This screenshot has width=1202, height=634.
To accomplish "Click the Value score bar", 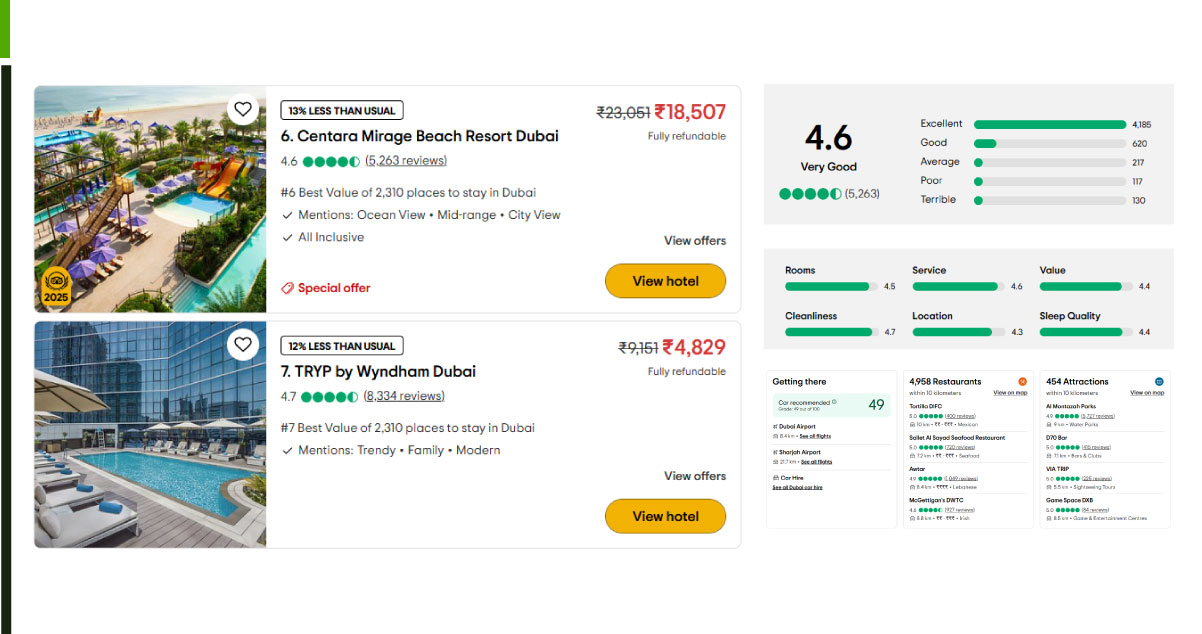I will tap(1086, 287).
